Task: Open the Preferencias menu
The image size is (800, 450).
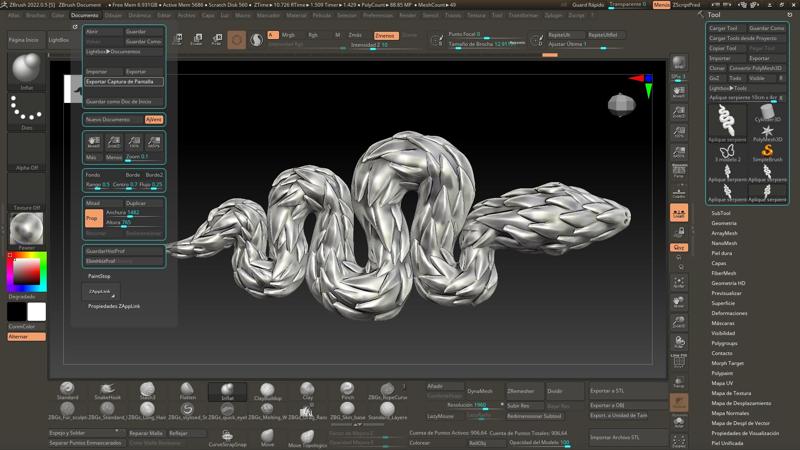Action: [378, 15]
